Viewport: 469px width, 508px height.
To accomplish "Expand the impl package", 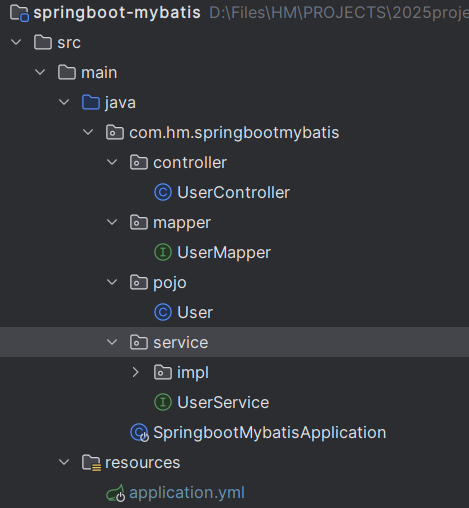I will point(135,372).
